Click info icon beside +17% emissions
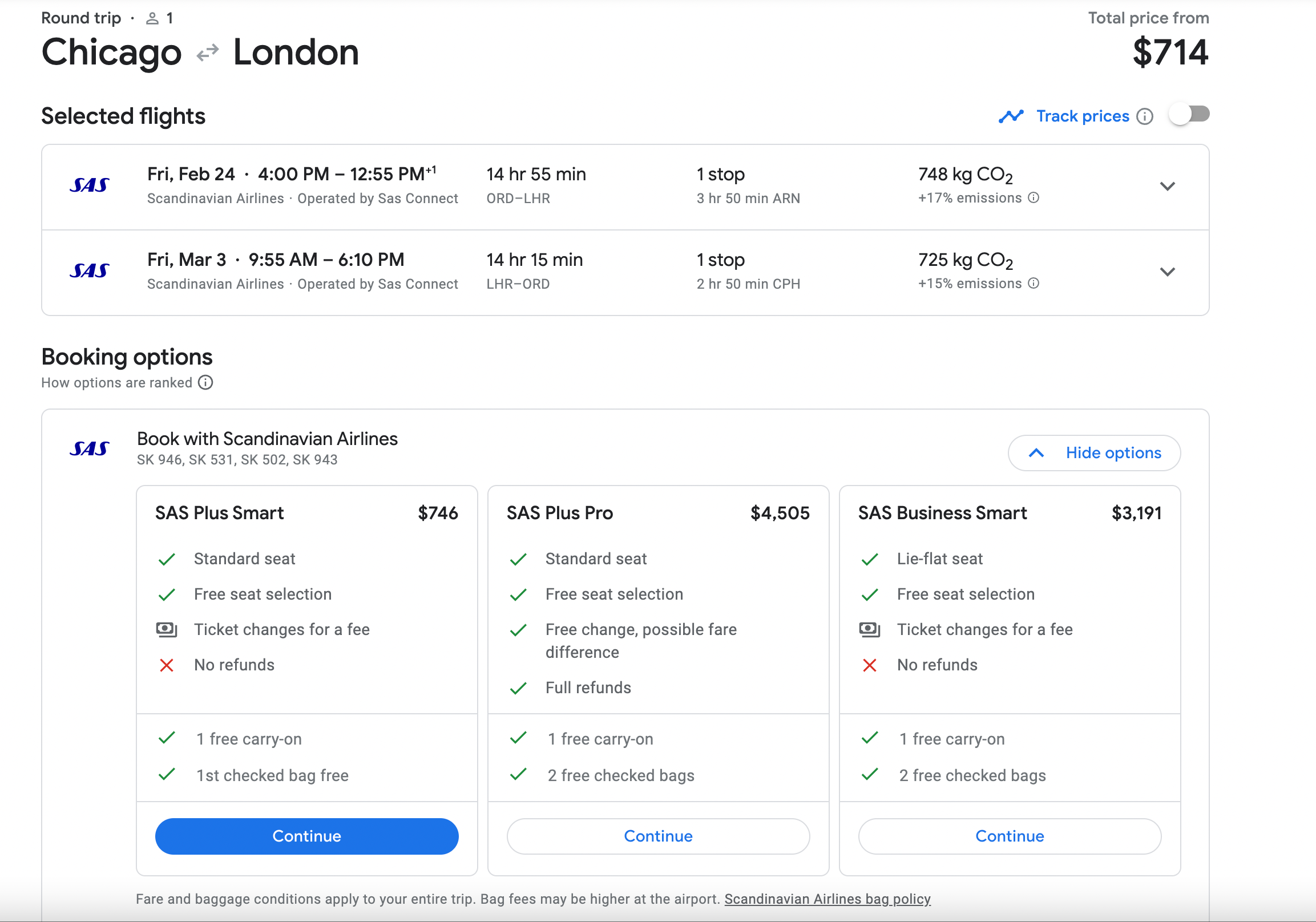 pyautogui.click(x=1034, y=198)
